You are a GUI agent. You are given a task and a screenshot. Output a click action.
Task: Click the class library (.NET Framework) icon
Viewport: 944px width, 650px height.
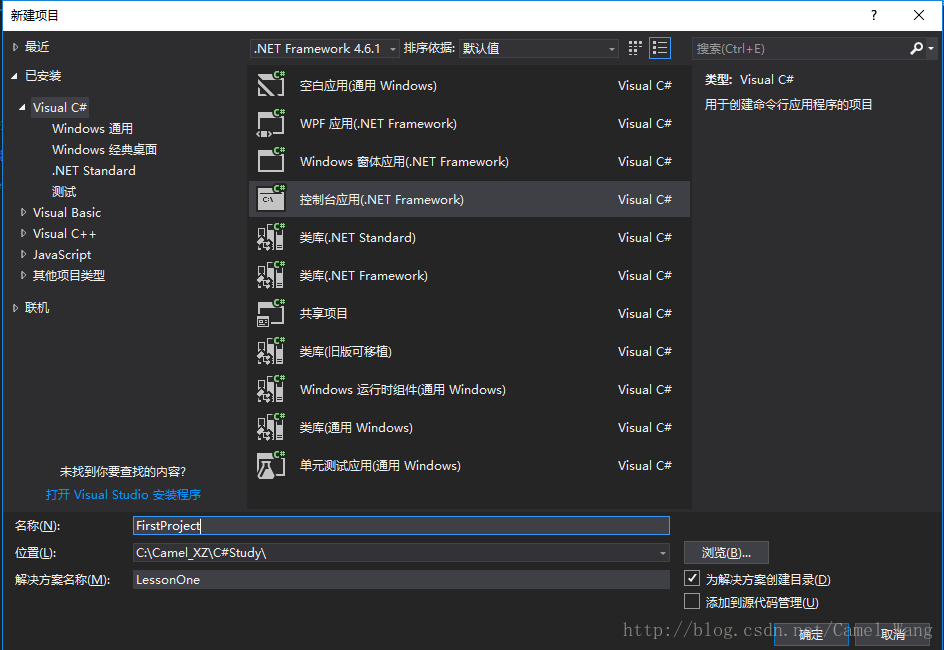pyautogui.click(x=271, y=275)
